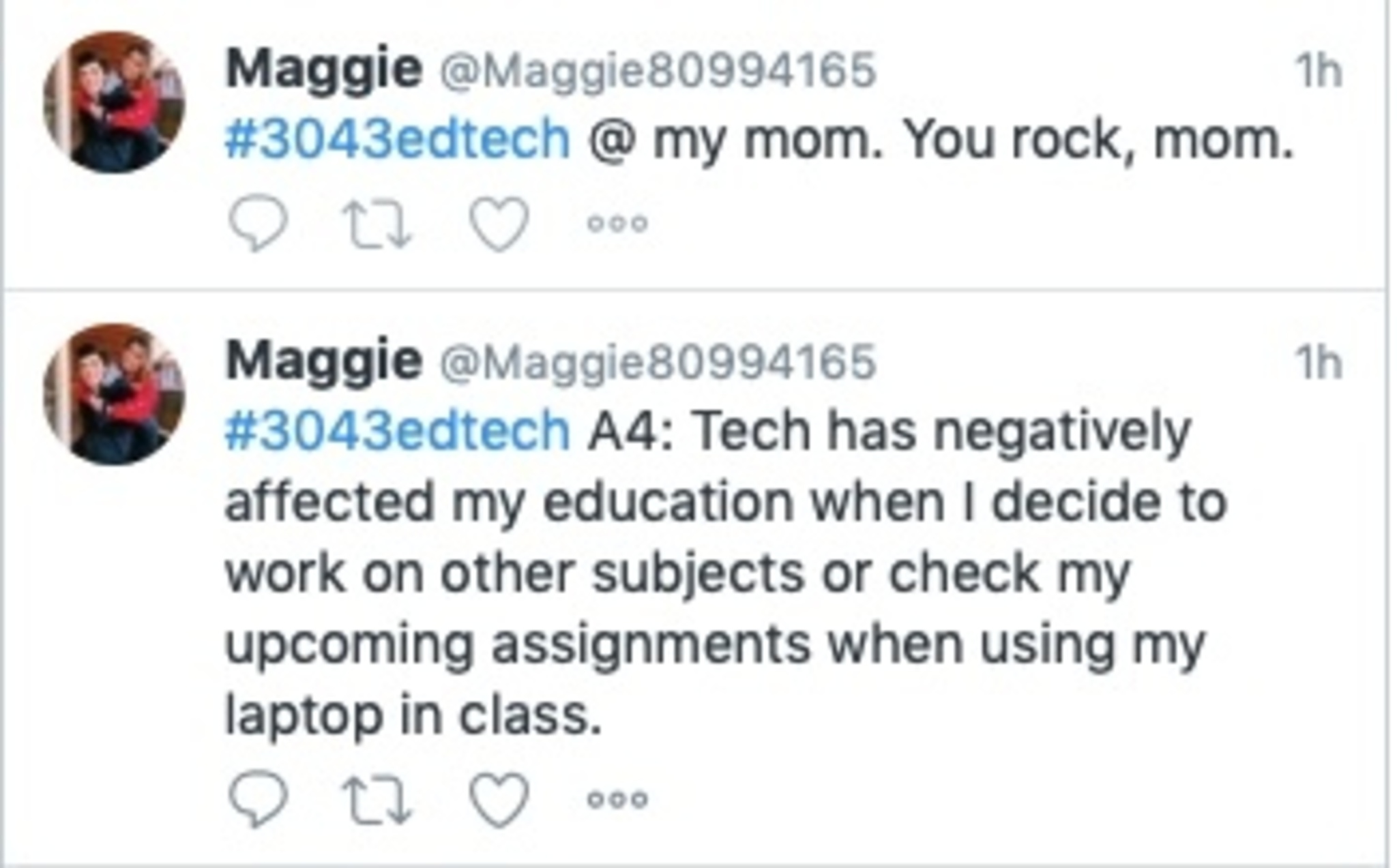Open more options on A4 tweet
Viewport: 1397px width, 868px height.
tap(617, 799)
